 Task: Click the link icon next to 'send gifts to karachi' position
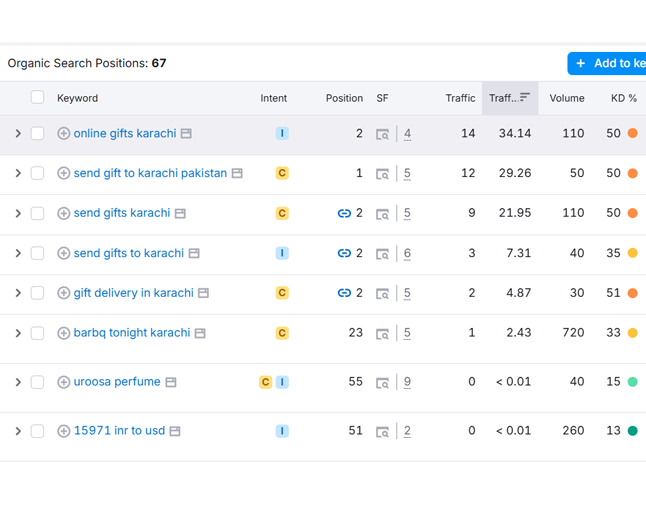[x=344, y=254]
